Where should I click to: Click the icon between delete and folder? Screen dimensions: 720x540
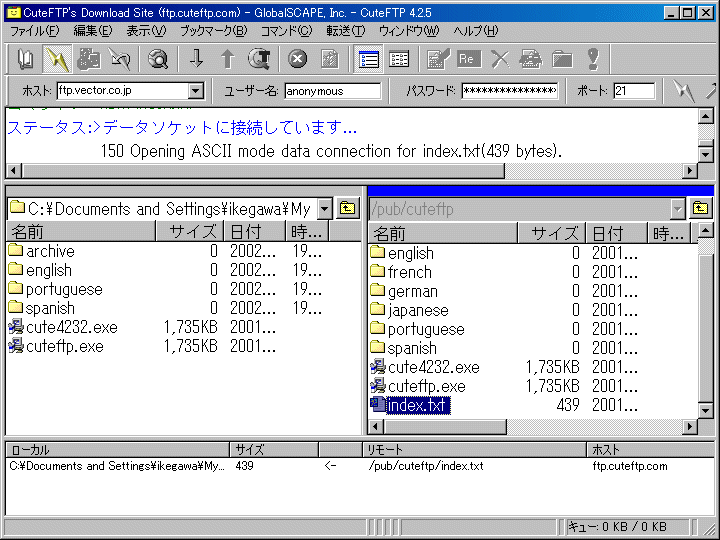tap(531, 59)
